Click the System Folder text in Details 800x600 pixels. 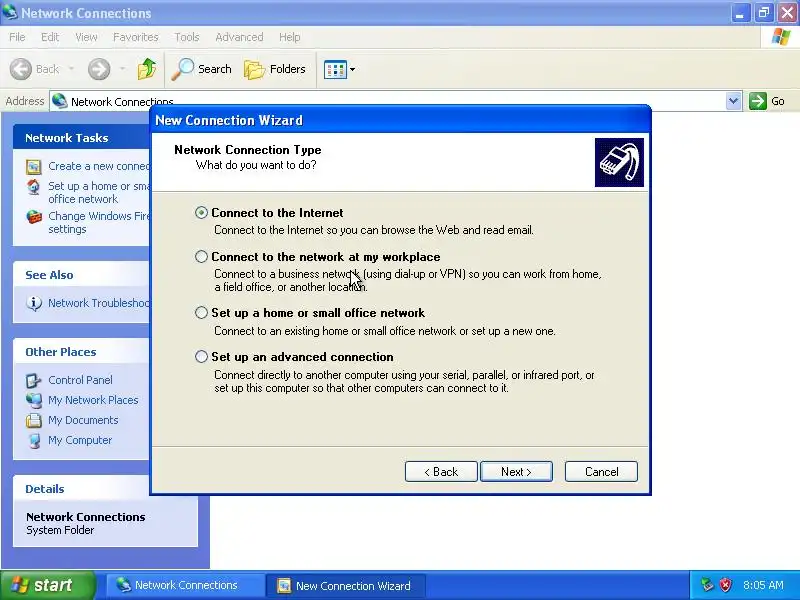click(60, 530)
